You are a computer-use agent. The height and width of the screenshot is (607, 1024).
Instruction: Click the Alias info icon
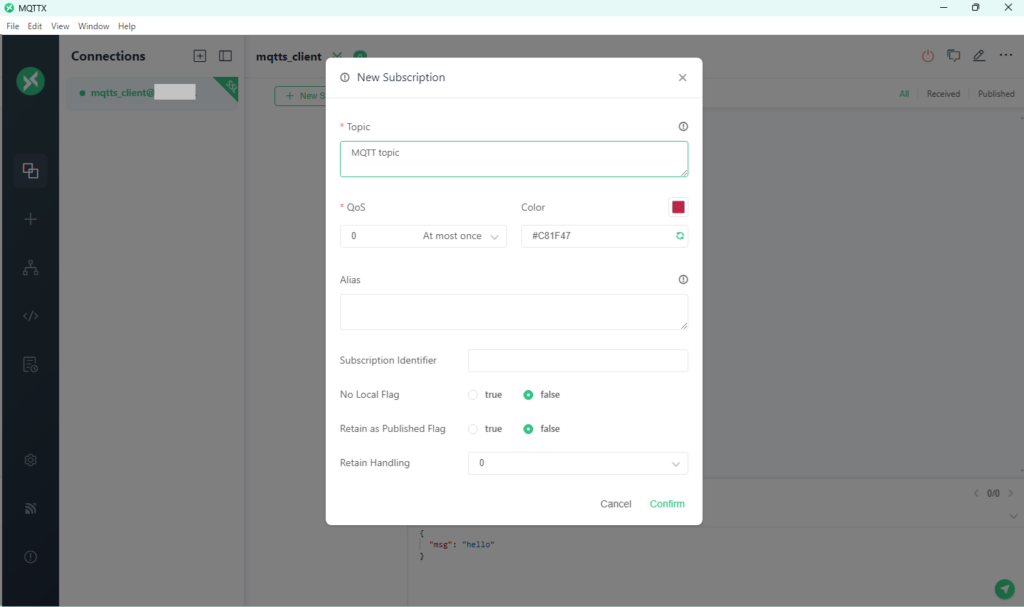[x=683, y=280]
